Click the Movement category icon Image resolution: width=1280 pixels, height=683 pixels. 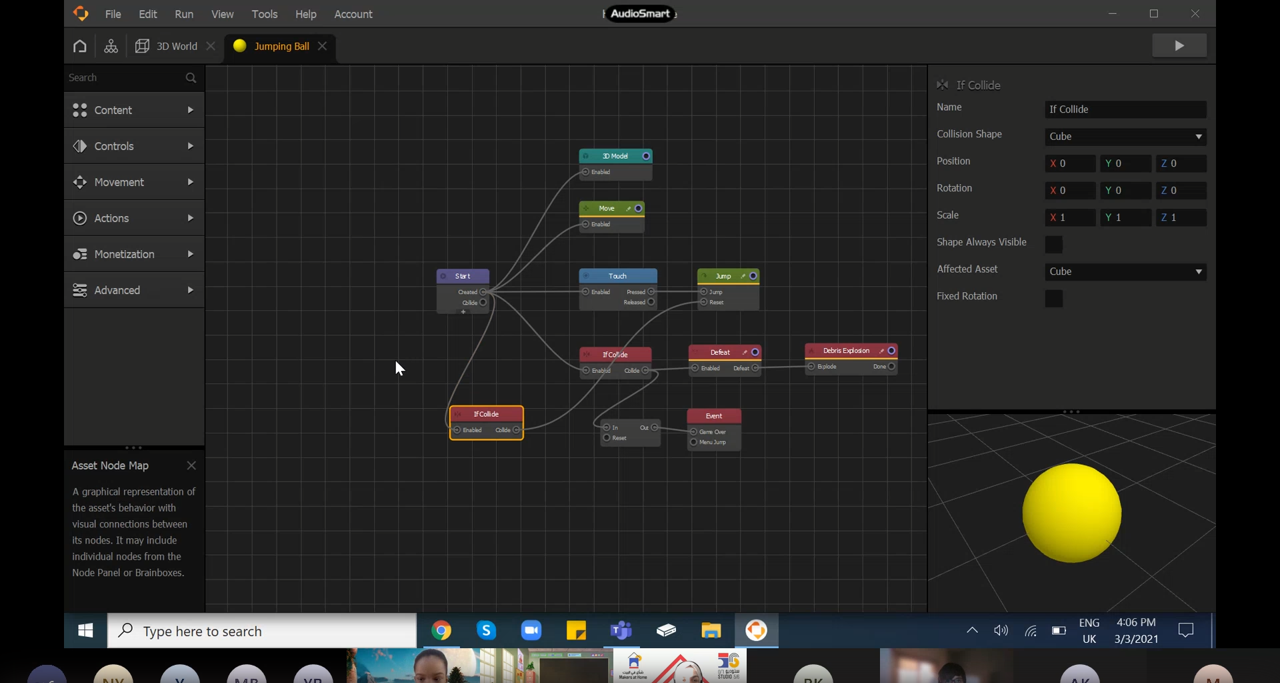click(80, 182)
